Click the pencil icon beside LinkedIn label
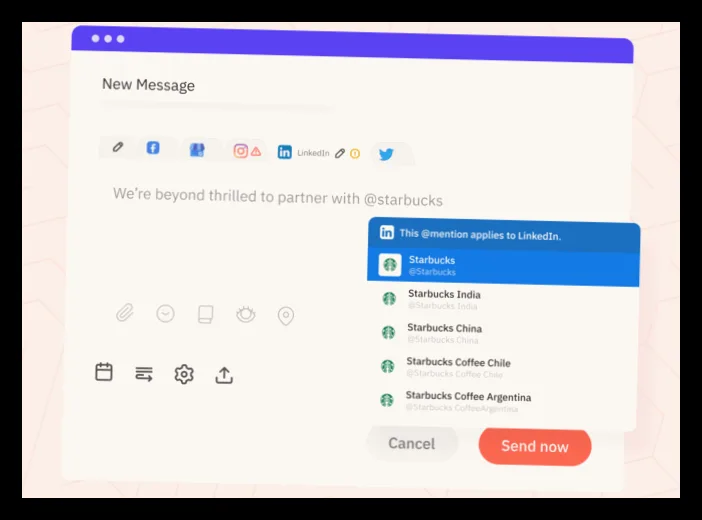702x520 pixels. [340, 154]
